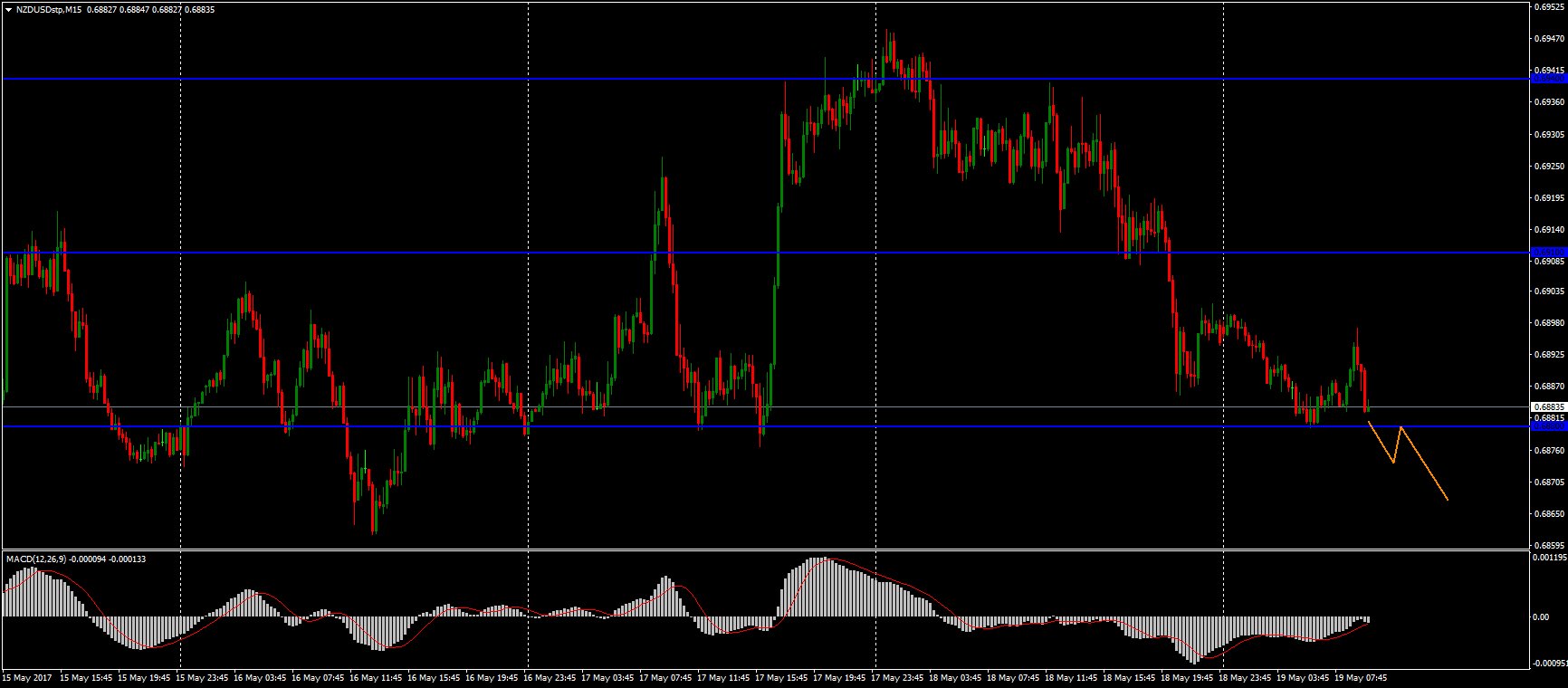Click the white 0.68835 current price tag
The image size is (1568, 688).
(1549, 407)
